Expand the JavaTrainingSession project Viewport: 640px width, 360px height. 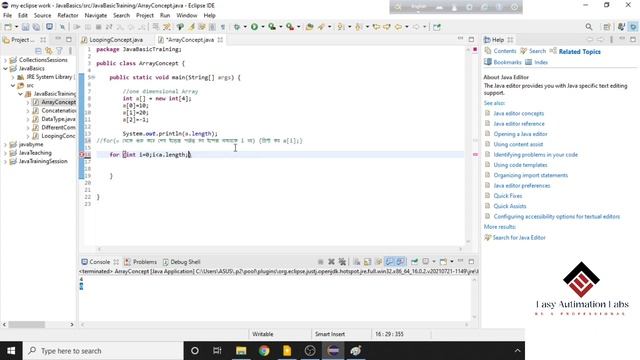[x=5, y=161]
